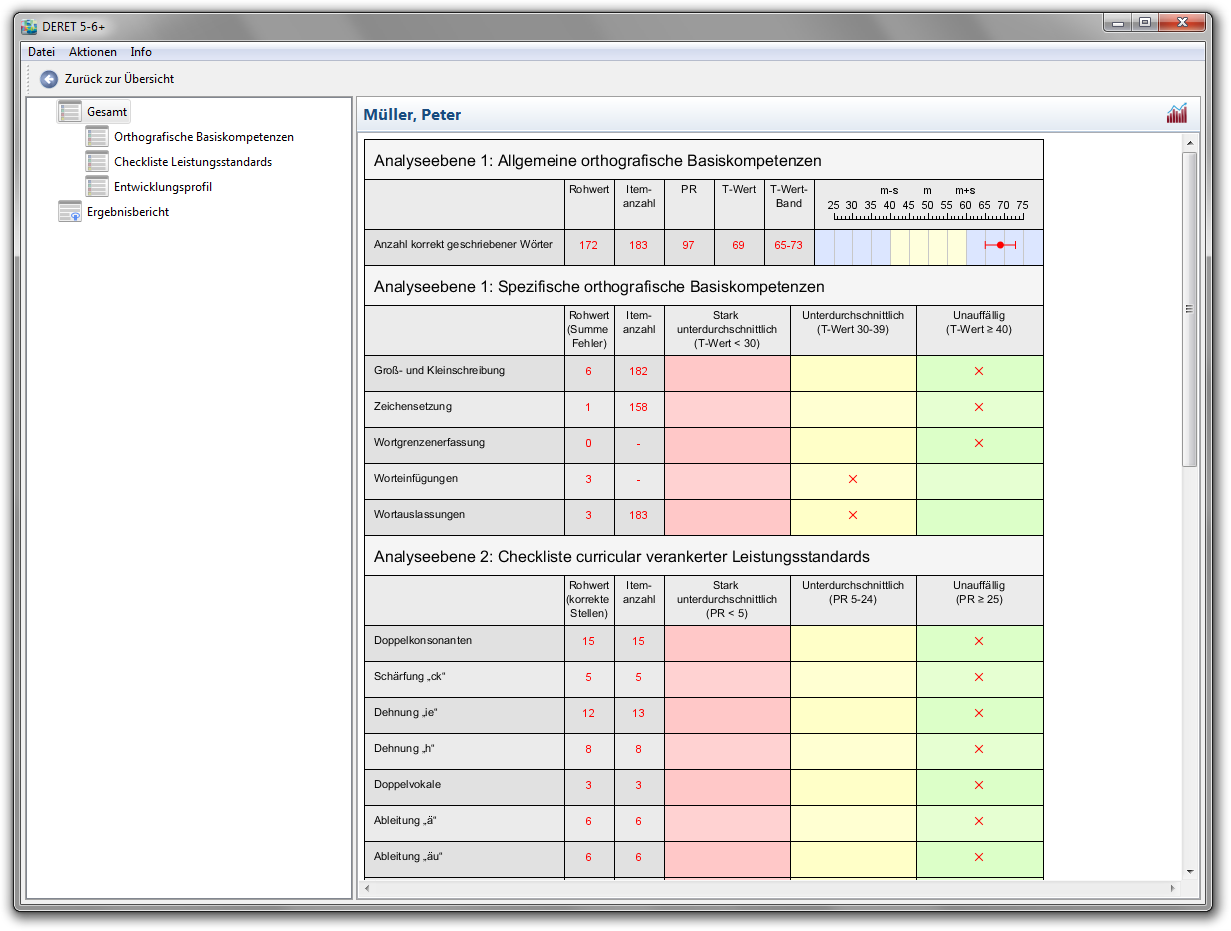Click the horizontal scroll right arrow

(x=1172, y=888)
